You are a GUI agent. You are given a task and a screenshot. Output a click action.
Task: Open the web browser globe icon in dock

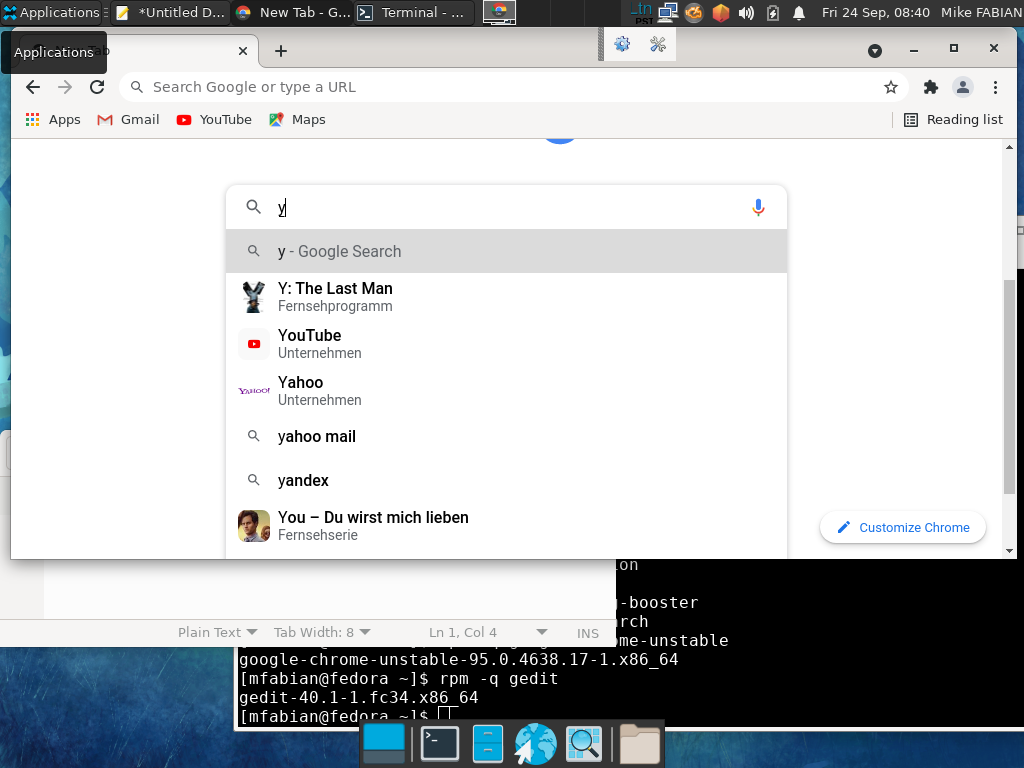[x=535, y=743]
